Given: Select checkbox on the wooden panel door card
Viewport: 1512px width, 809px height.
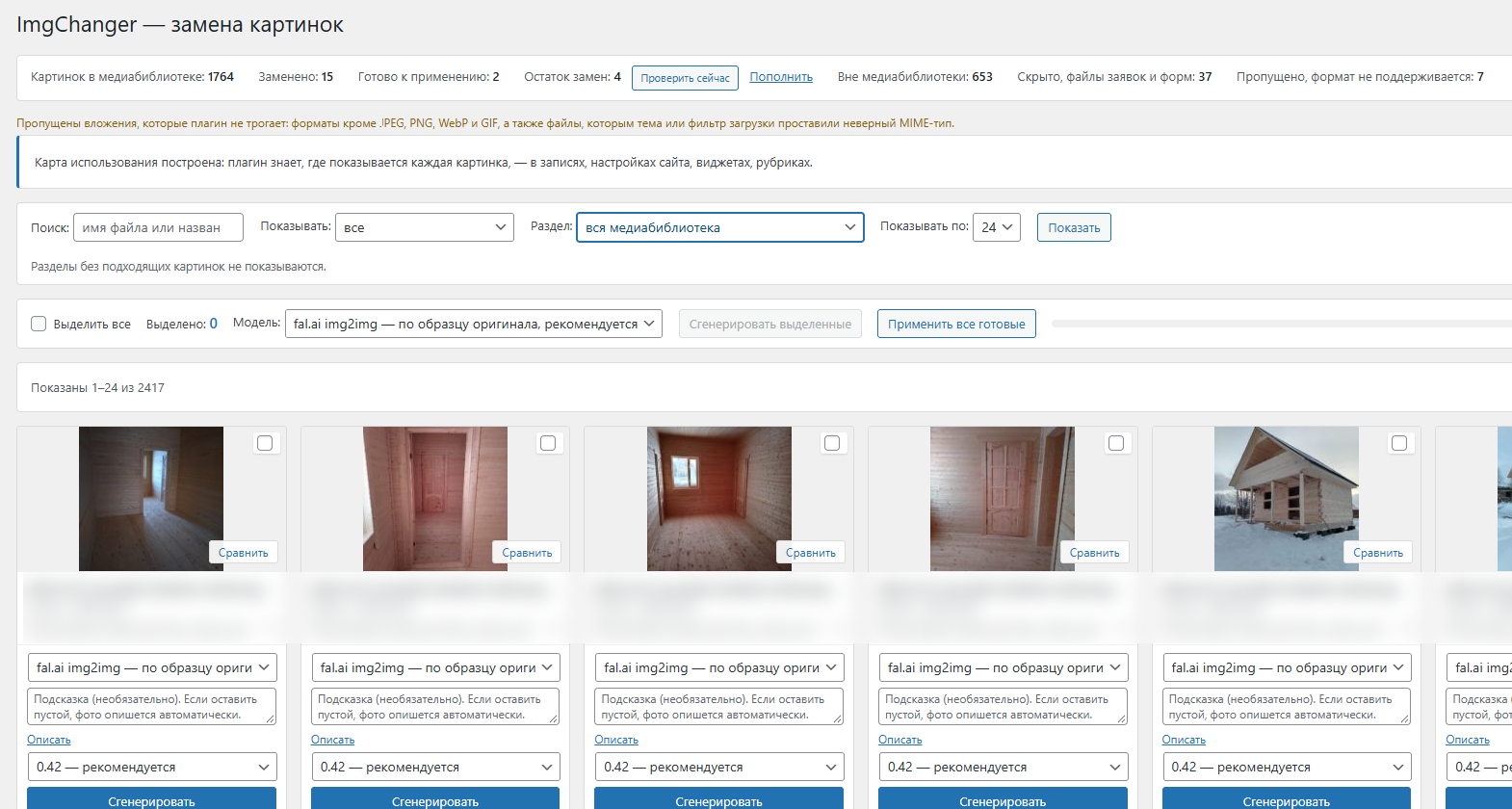Looking at the screenshot, I should [x=1116, y=443].
